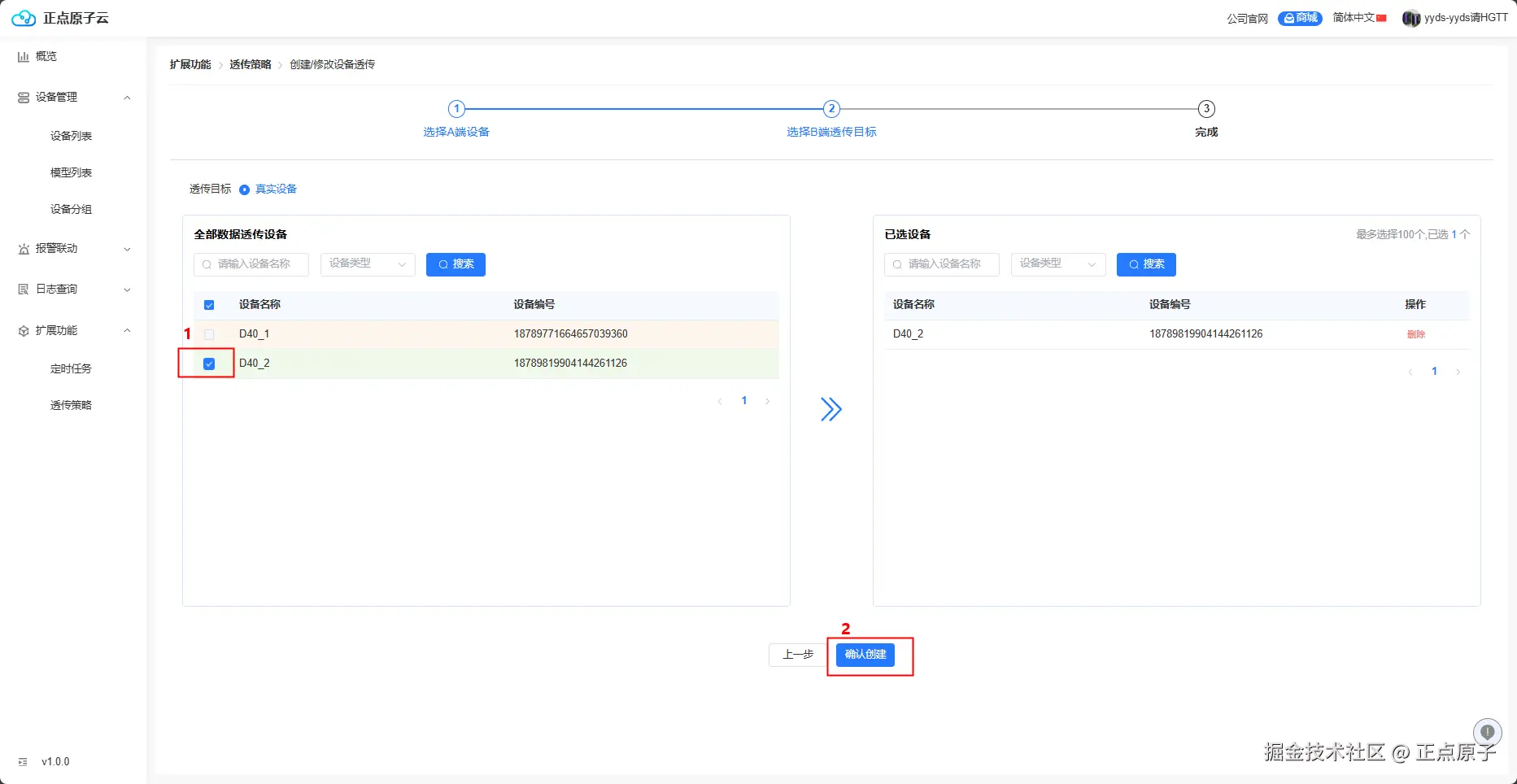Image resolution: width=1517 pixels, height=784 pixels.
Task: Open the 公司官网 link
Action: (1247, 19)
